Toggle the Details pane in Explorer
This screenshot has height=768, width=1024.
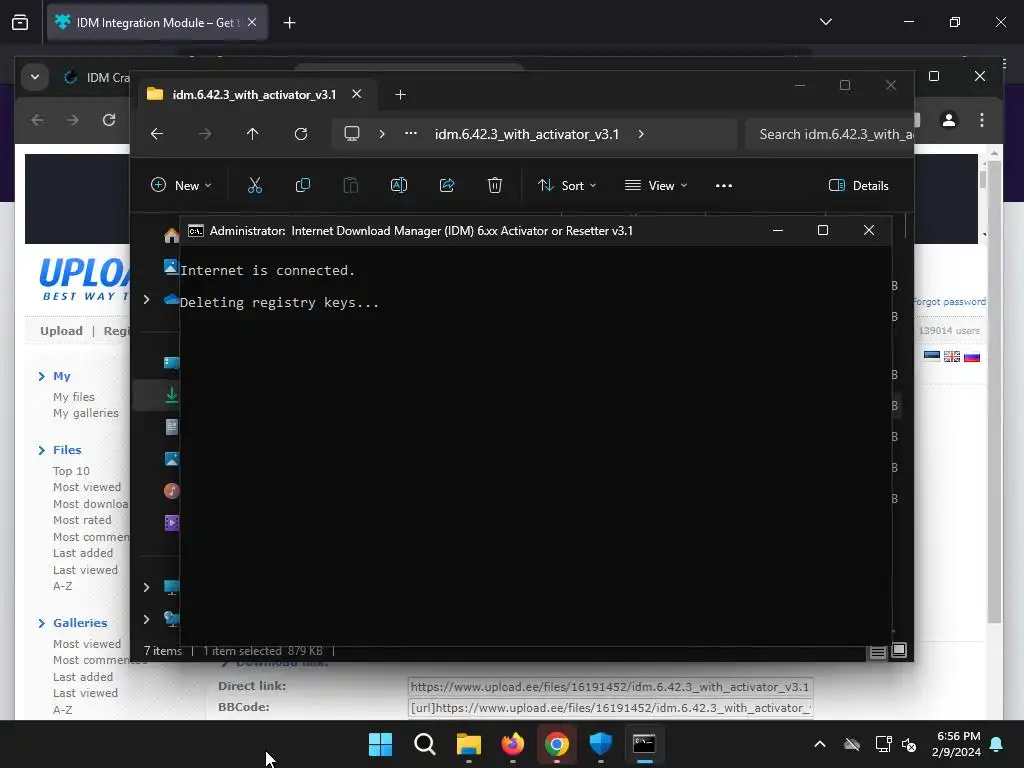(859, 185)
